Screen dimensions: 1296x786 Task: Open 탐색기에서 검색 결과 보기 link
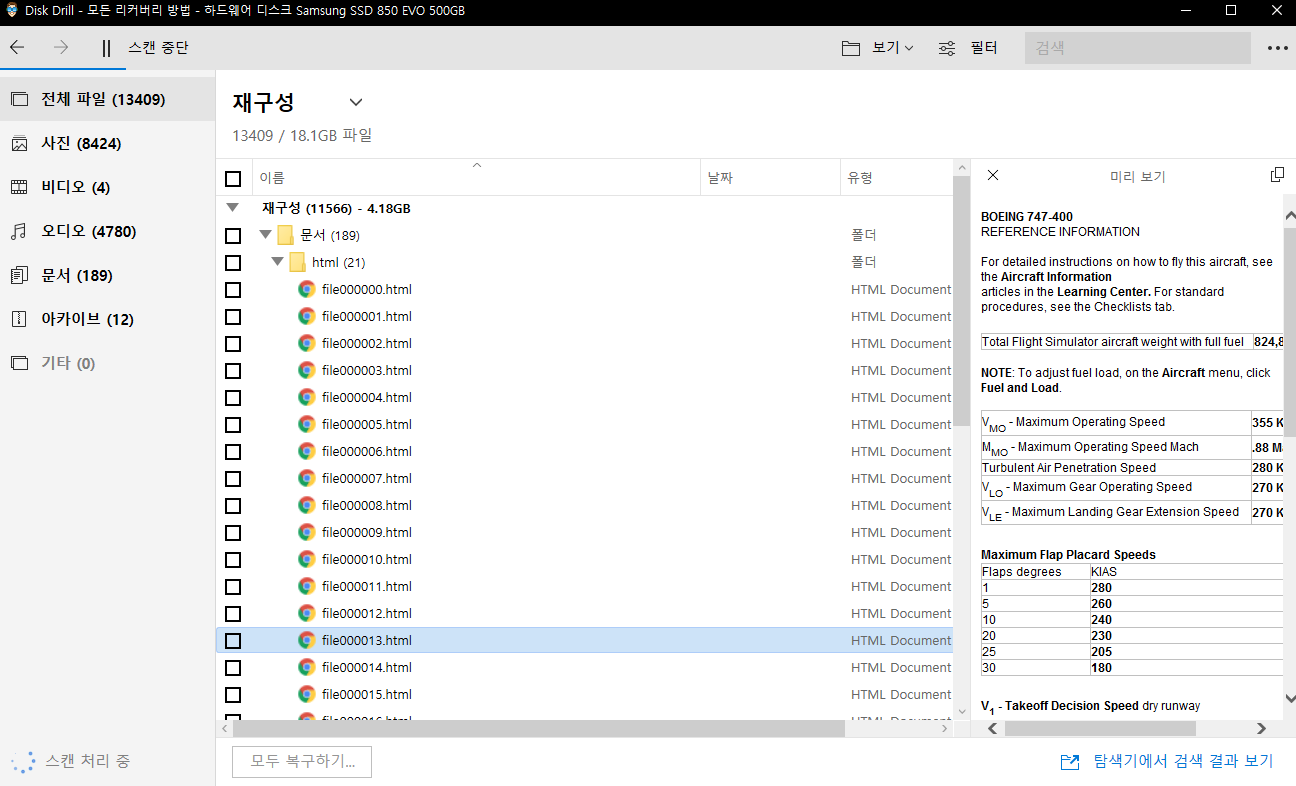pos(1183,762)
